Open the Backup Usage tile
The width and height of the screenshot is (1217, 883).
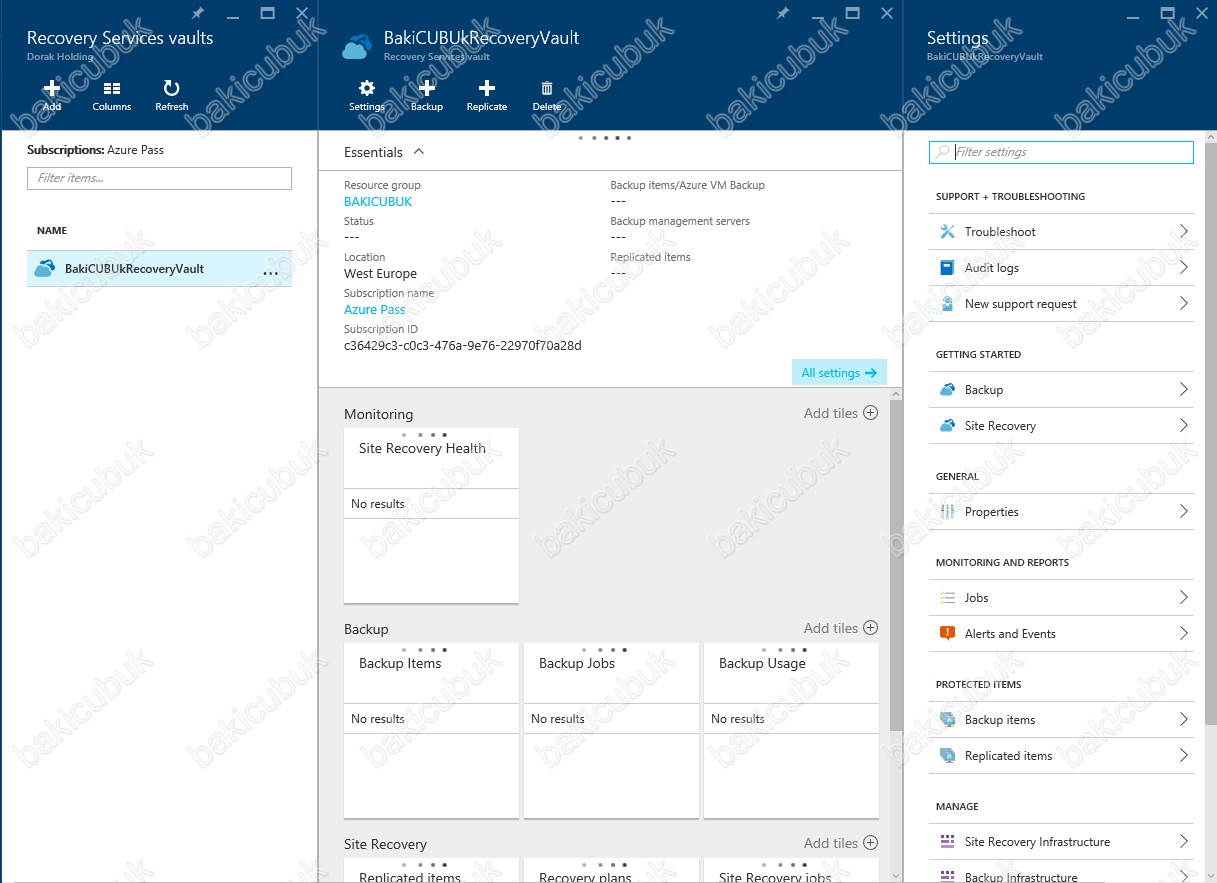791,731
